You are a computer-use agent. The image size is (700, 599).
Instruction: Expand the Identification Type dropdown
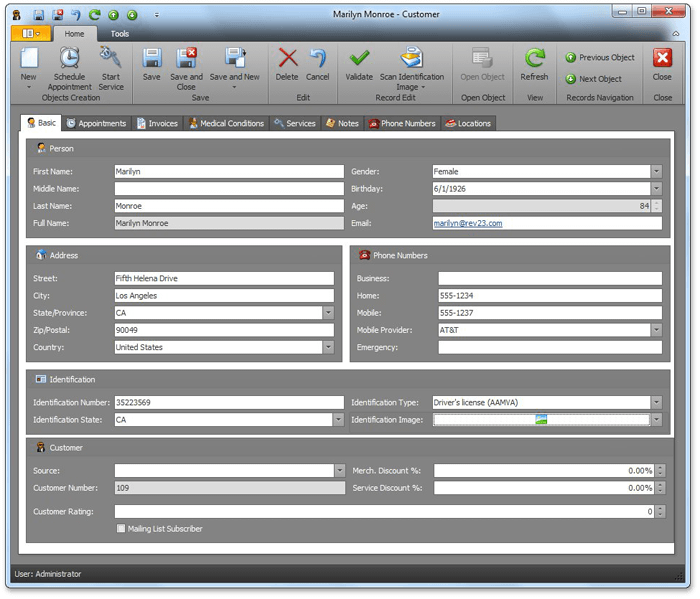[x=656, y=403]
